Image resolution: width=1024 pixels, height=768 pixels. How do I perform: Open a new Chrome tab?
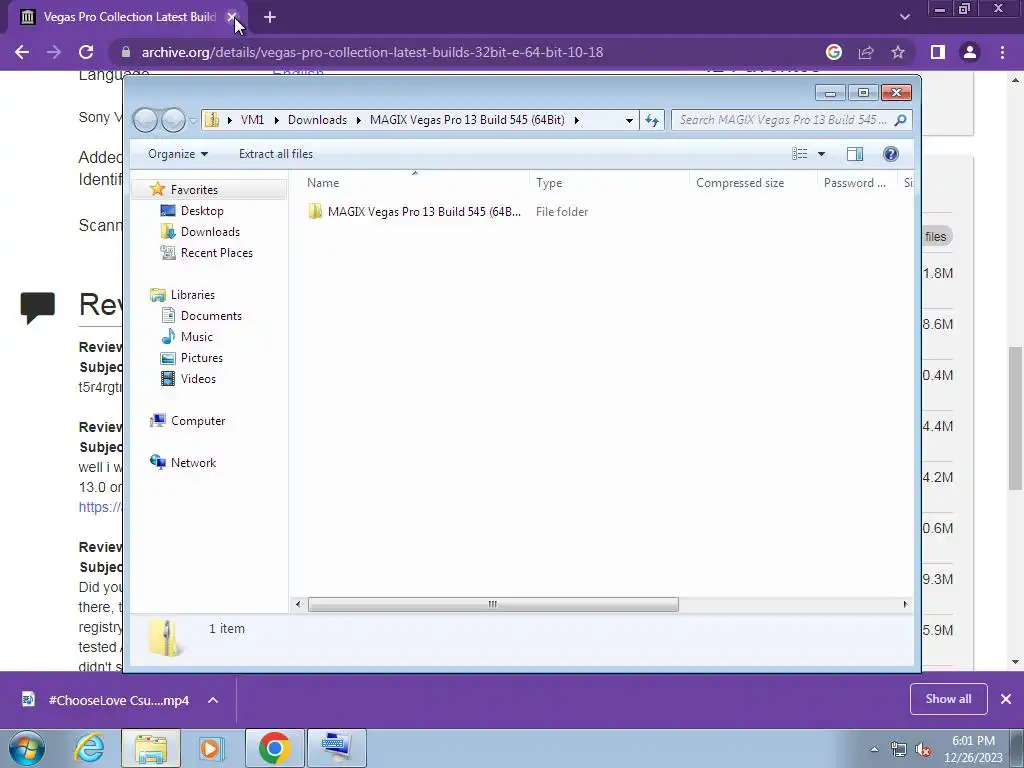(x=270, y=18)
